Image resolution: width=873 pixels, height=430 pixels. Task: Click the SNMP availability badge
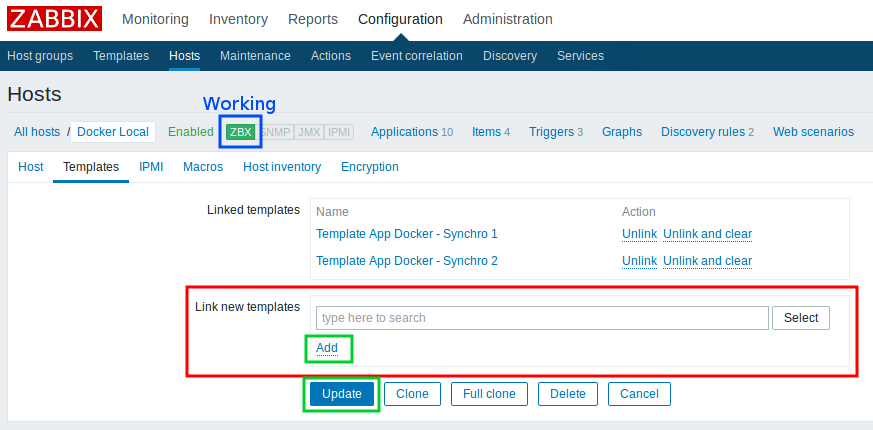[x=275, y=132]
